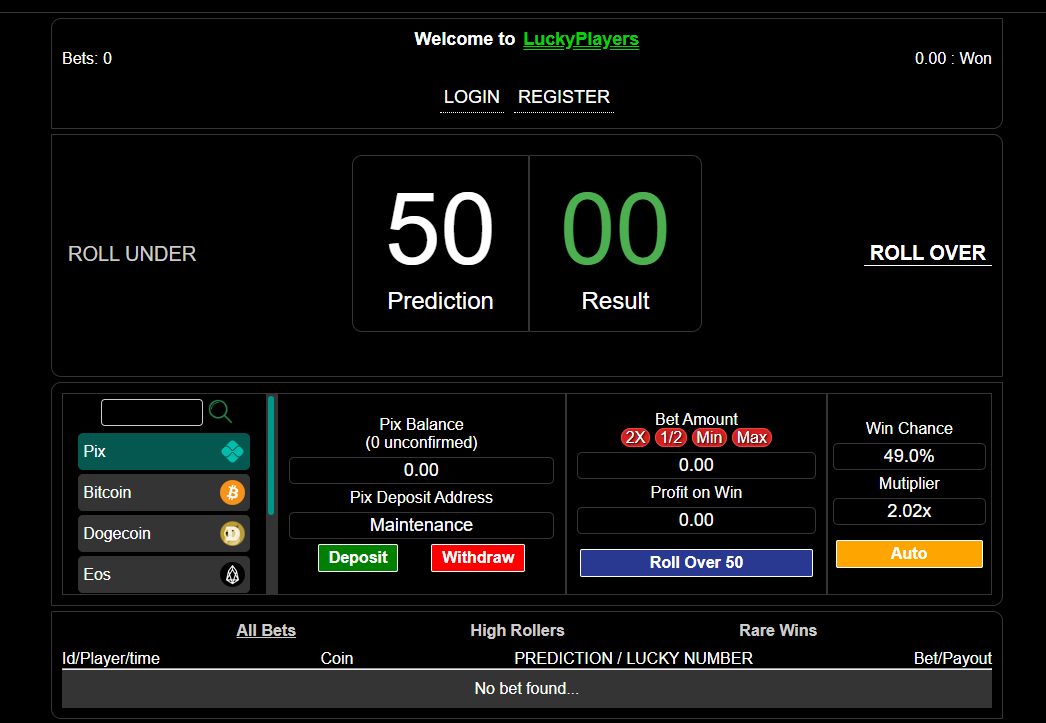Viewport: 1046px width, 723px height.
Task: Open the REGISTER link
Action: pyautogui.click(x=564, y=97)
